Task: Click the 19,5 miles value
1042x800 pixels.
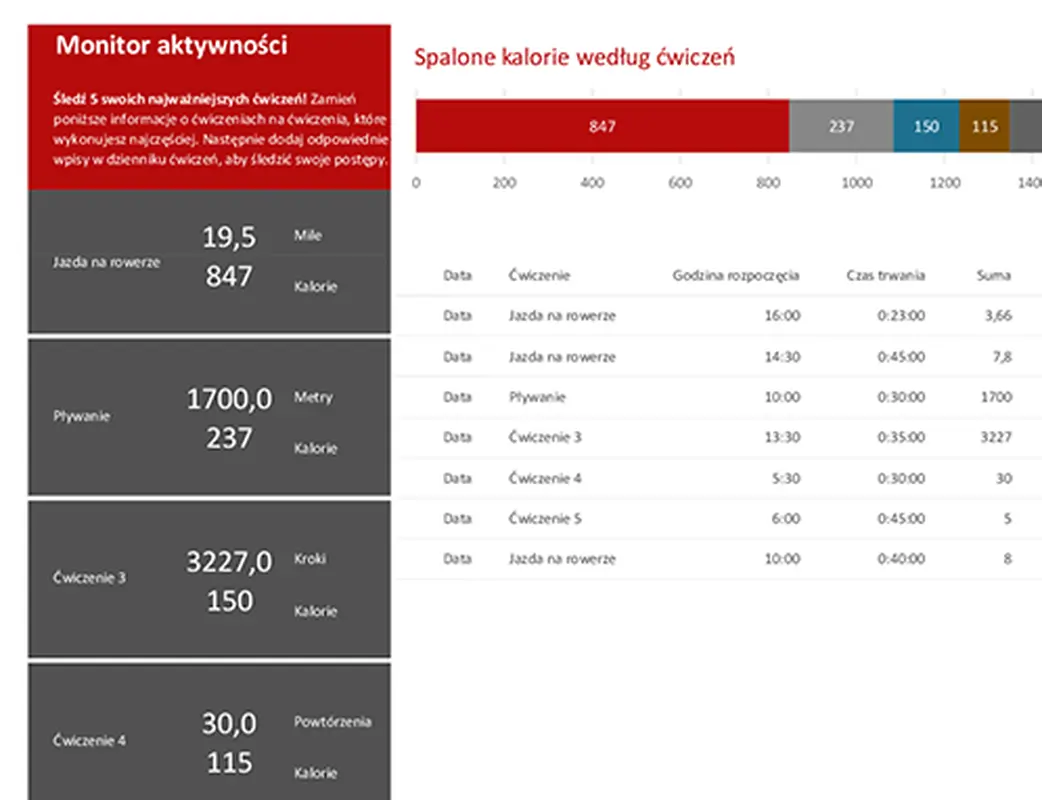Action: (x=229, y=237)
